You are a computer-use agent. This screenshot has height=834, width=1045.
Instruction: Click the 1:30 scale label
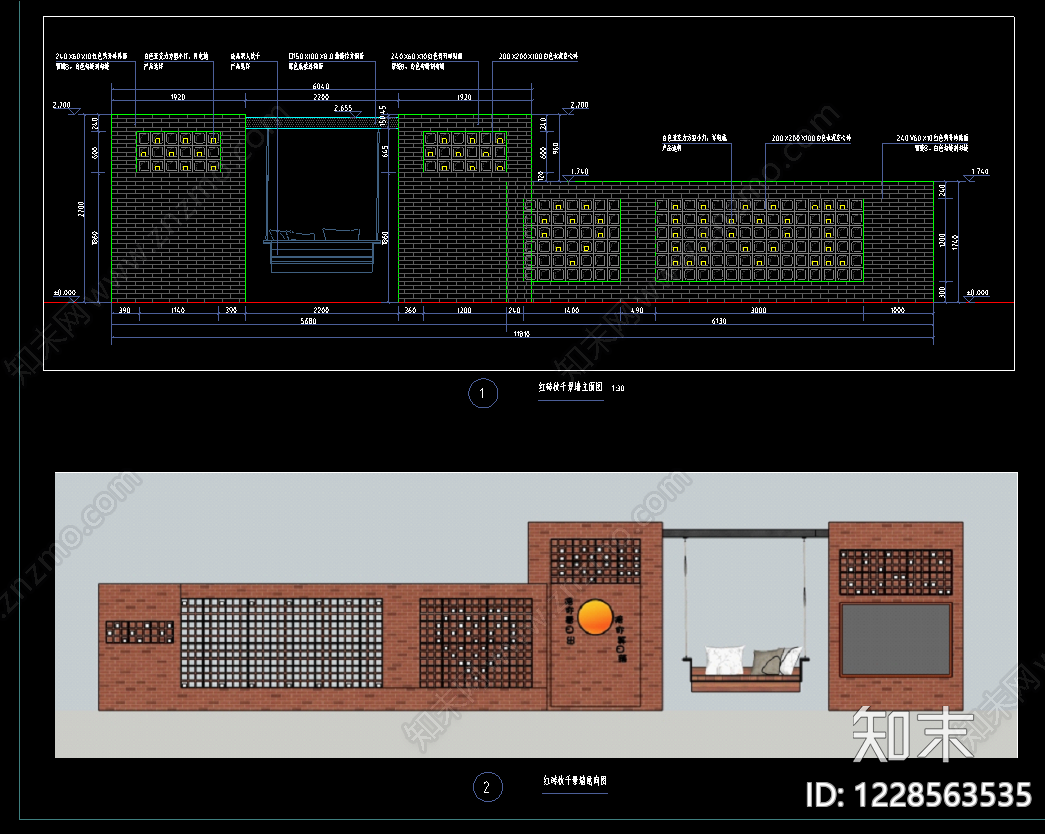coord(618,388)
